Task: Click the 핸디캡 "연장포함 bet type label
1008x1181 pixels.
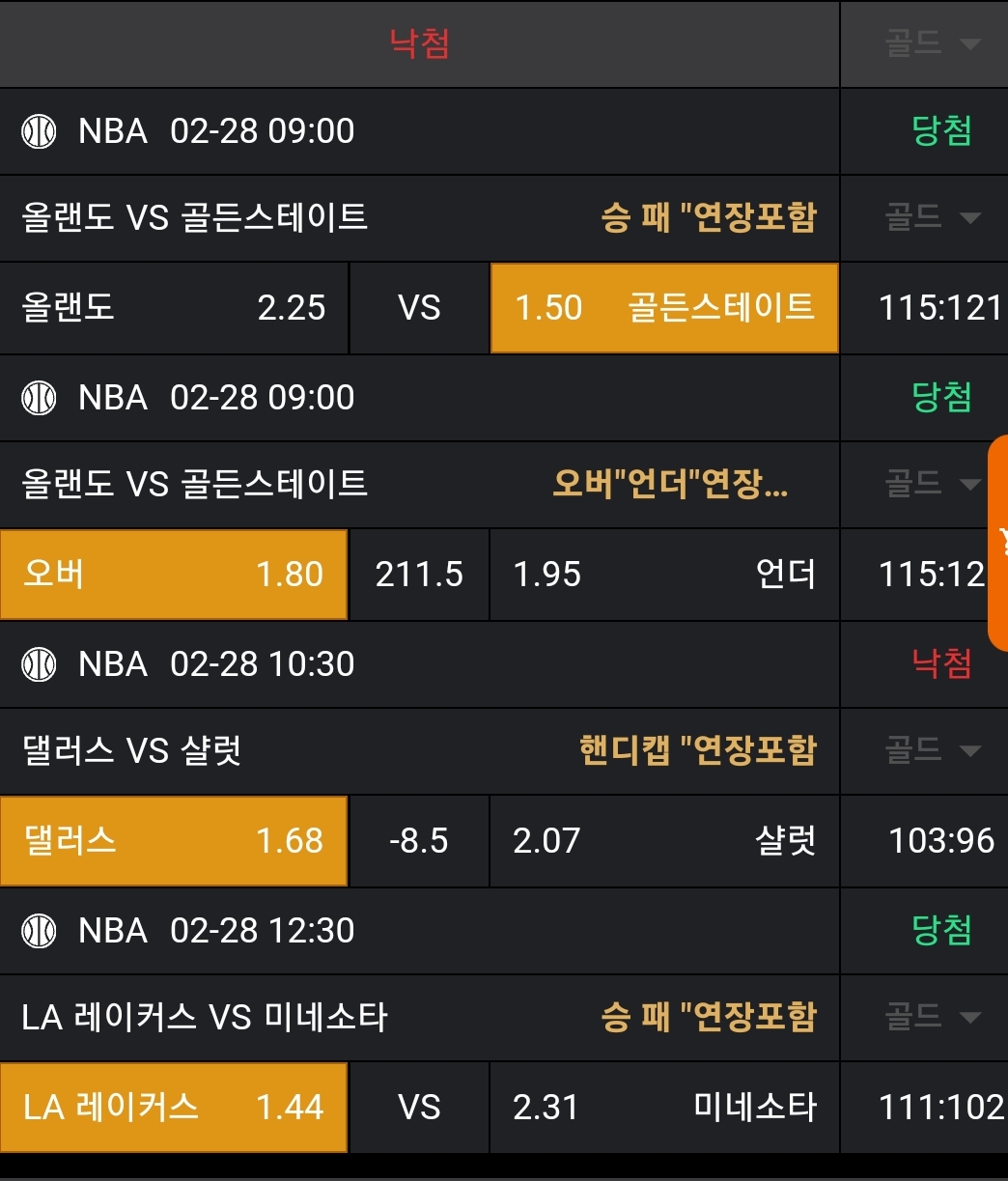Action: click(x=697, y=750)
